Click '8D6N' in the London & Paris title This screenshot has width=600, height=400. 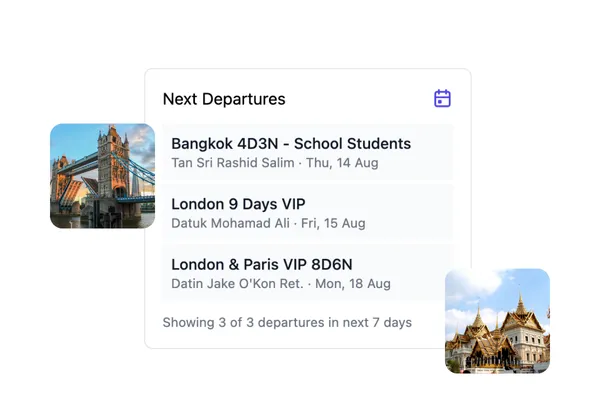[330, 264]
